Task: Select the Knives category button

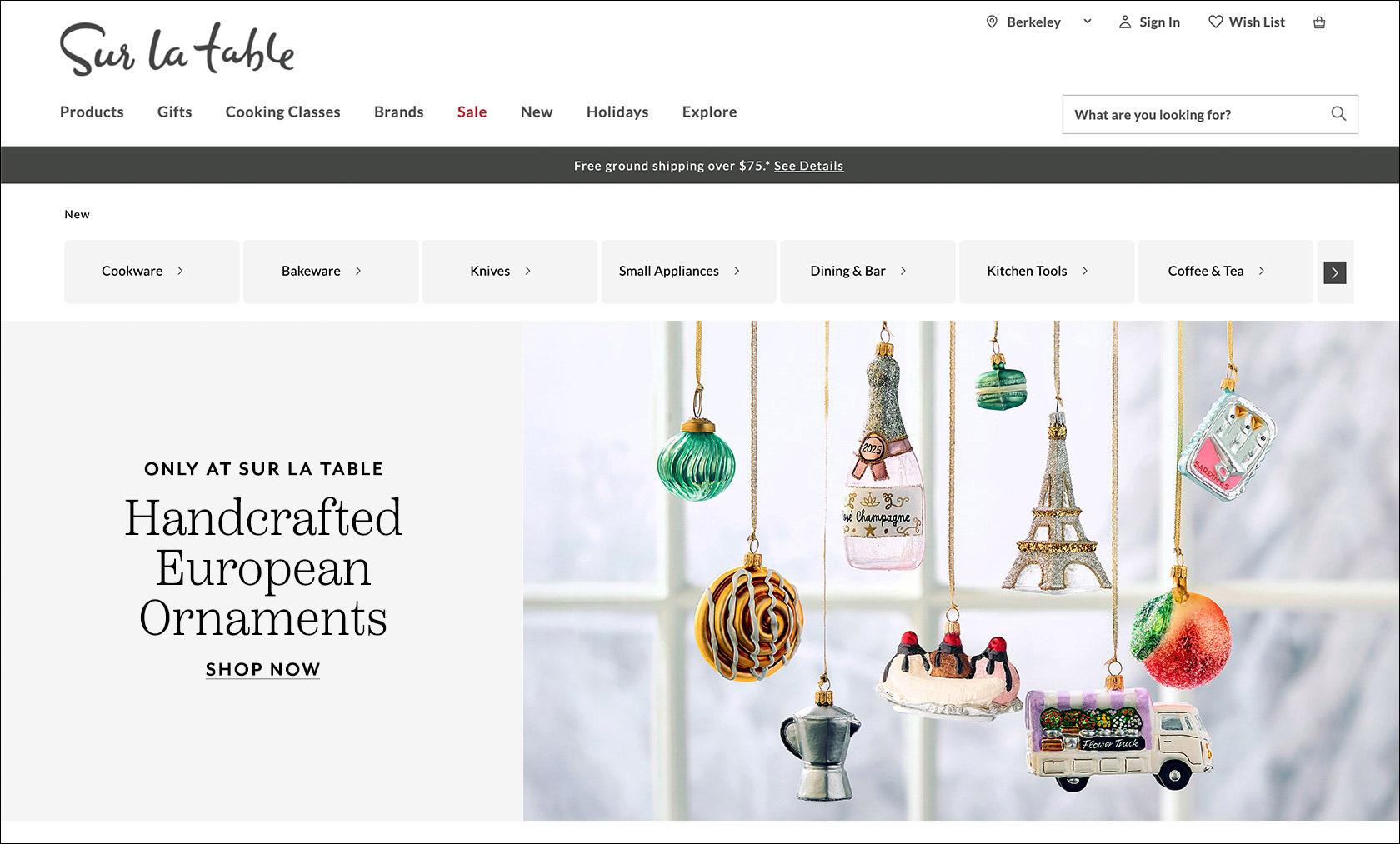Action: tap(509, 272)
